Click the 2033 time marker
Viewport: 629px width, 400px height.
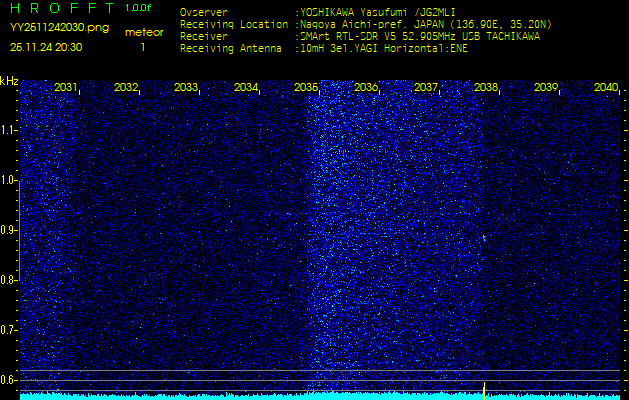click(x=186, y=87)
